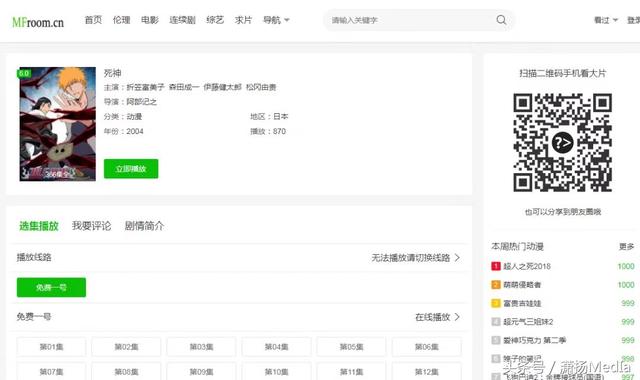Click the 2004 year link

(135, 131)
